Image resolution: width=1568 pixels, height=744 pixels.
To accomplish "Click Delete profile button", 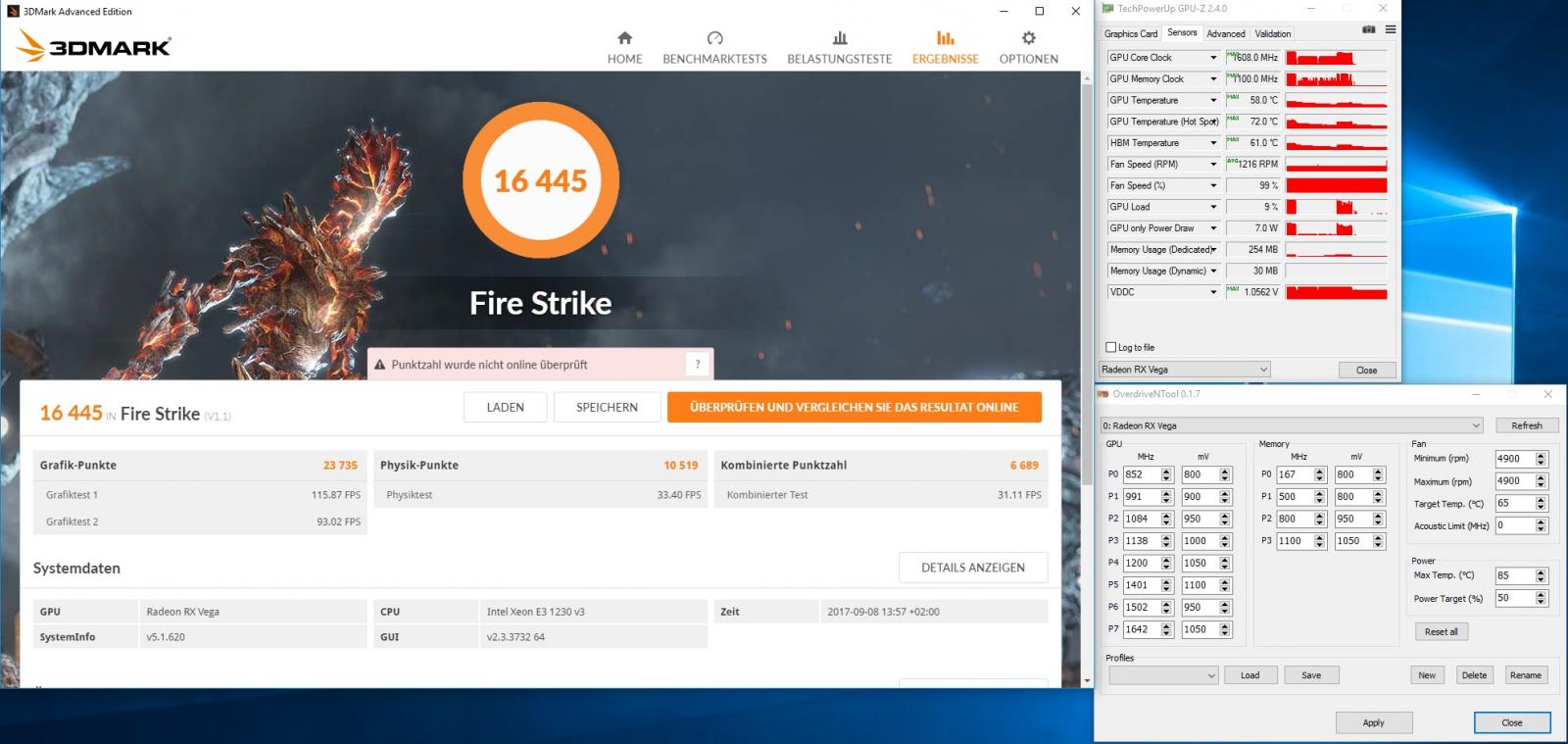I will 1474,675.
